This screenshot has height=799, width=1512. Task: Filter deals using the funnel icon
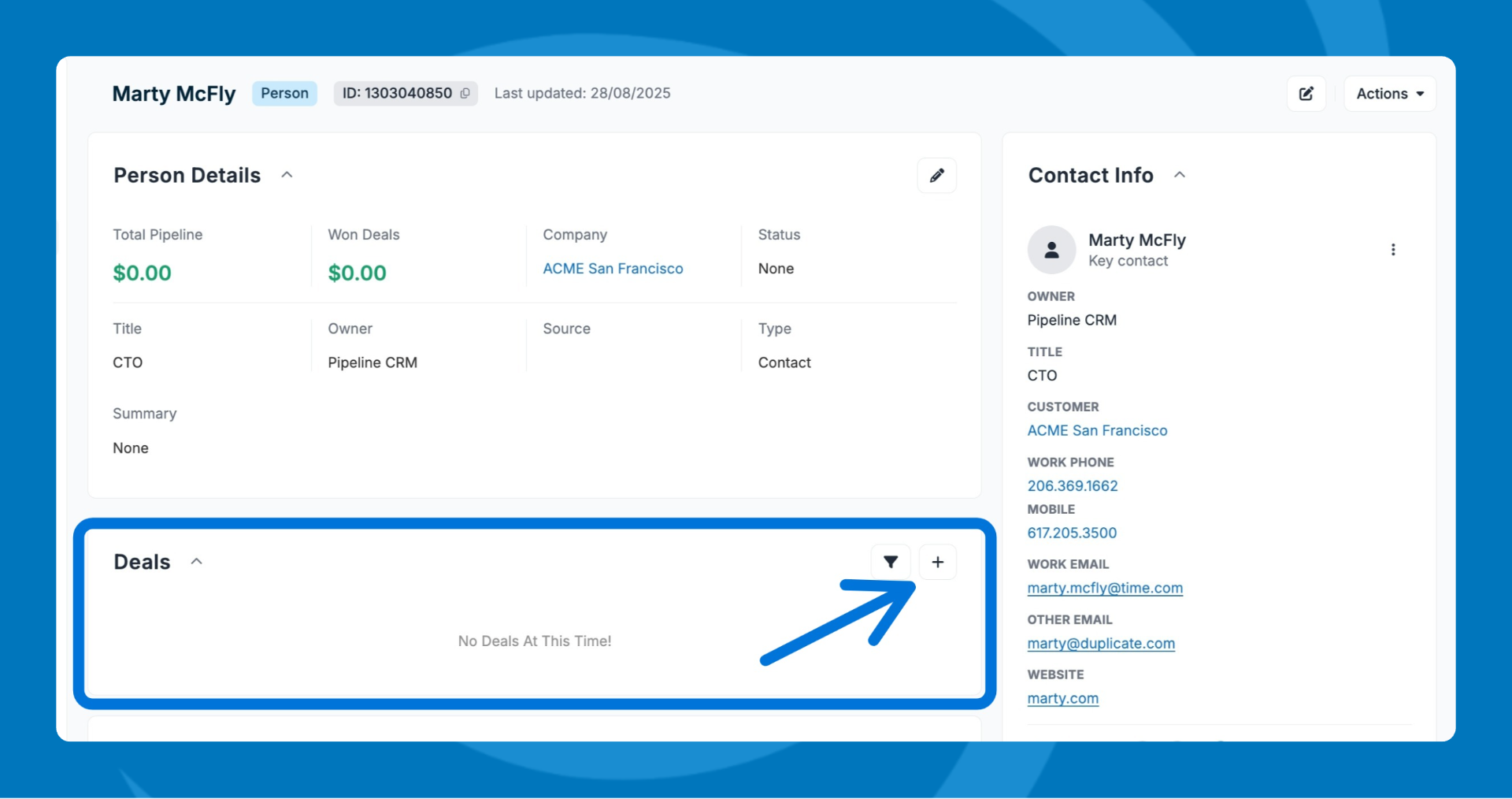[x=891, y=562]
